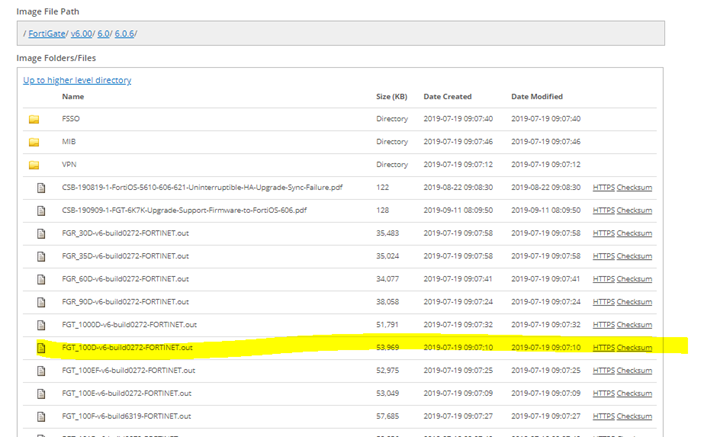The height and width of the screenshot is (437, 704).
Task: Click file icon for FGR_30D-v6-build0272-FORTINET.out
Action: click(41, 233)
